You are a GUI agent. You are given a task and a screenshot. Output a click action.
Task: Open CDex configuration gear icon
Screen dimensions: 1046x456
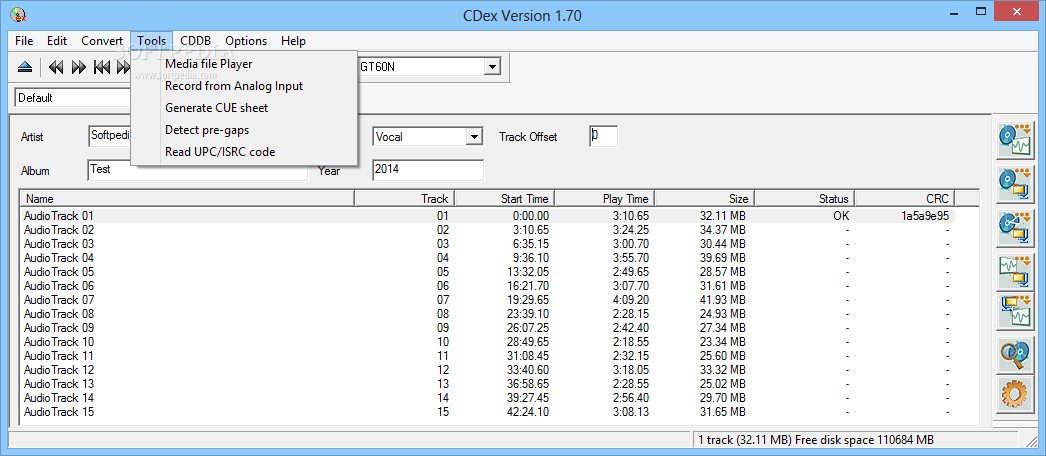[x=1013, y=393]
